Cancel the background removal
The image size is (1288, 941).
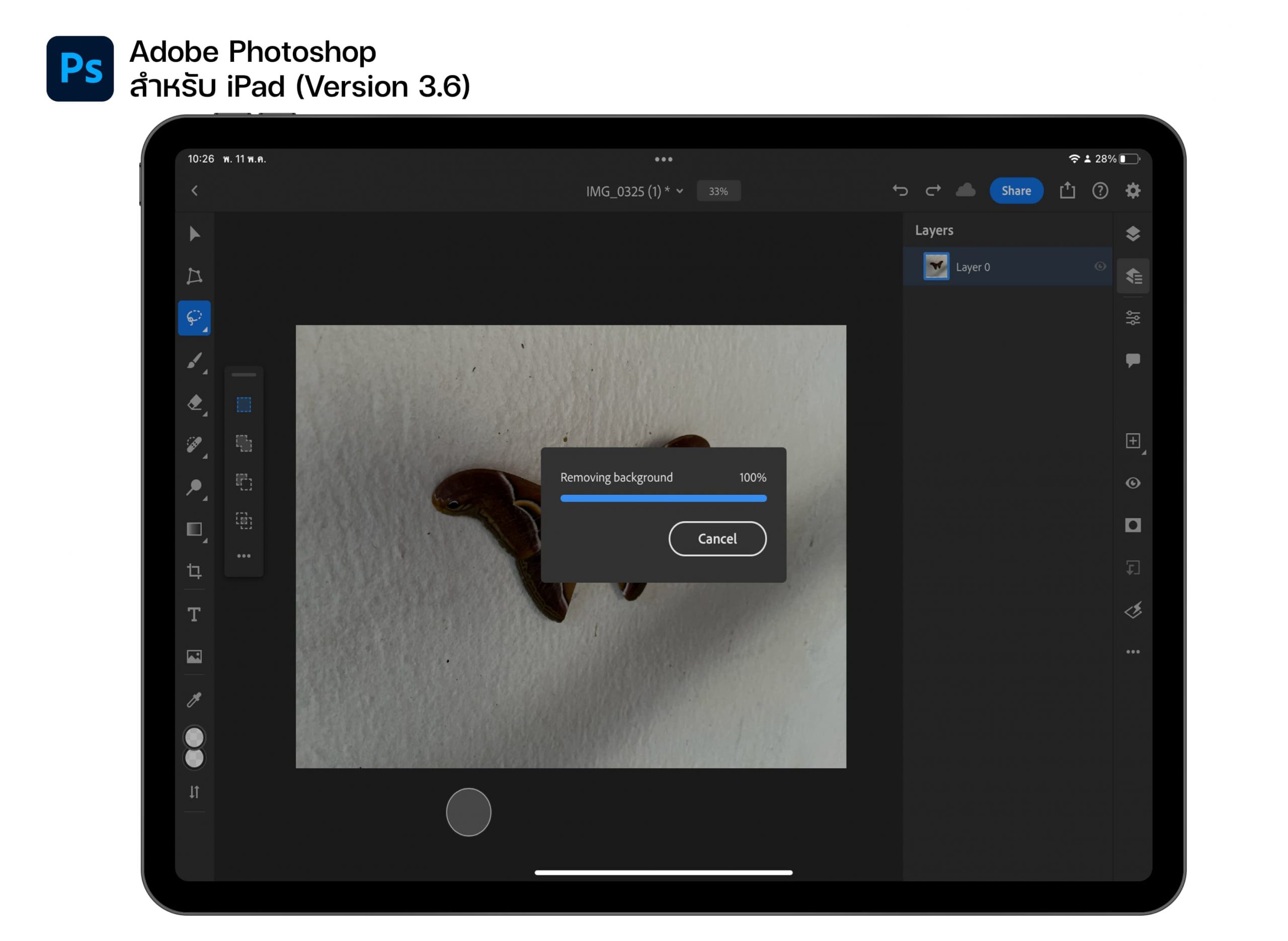point(717,539)
